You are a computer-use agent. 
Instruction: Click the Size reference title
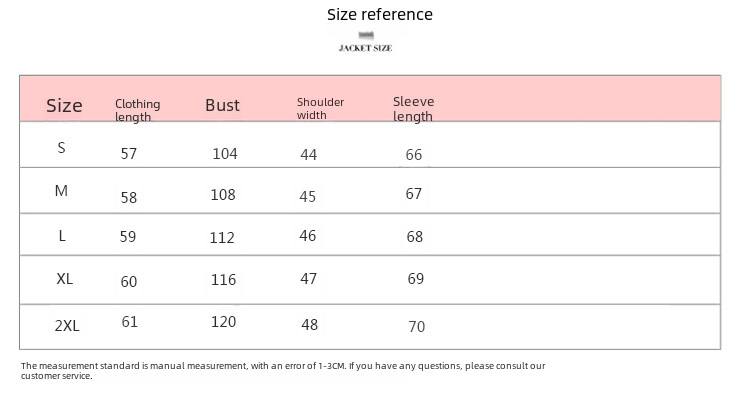point(380,15)
